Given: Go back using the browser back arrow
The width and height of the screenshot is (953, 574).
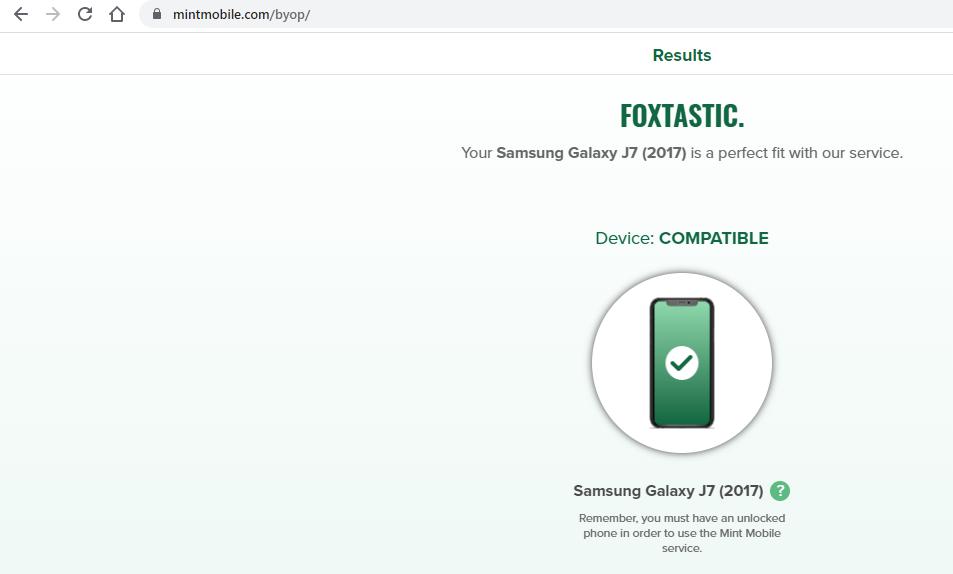Looking at the screenshot, I should [x=21, y=14].
